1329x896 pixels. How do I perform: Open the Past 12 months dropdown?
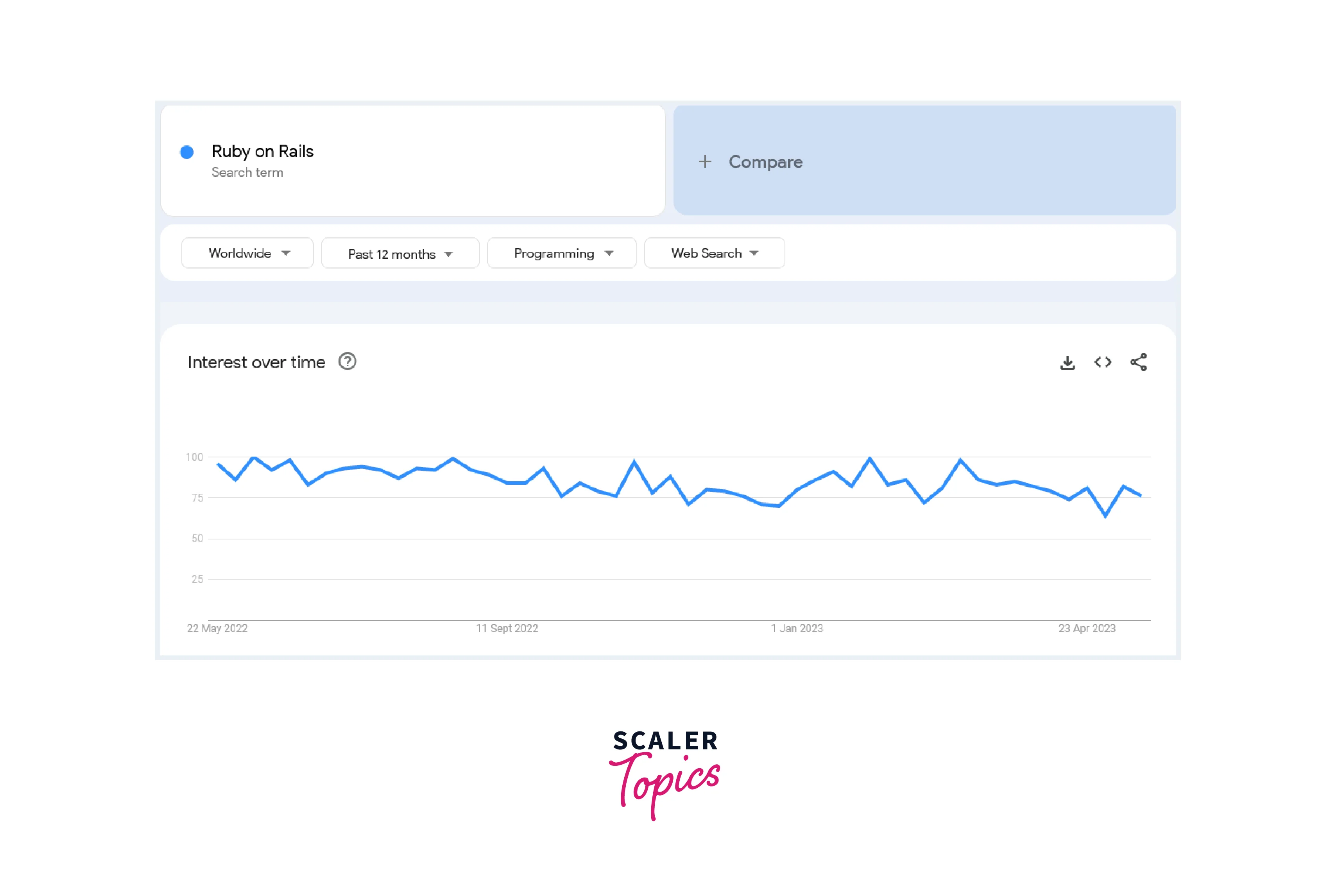point(400,254)
